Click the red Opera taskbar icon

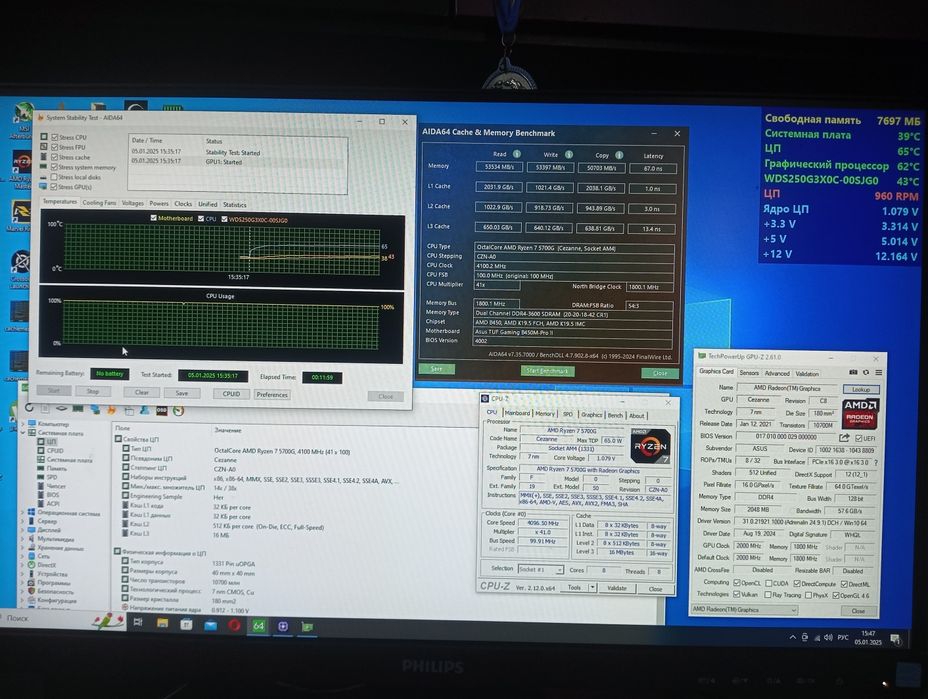234,625
